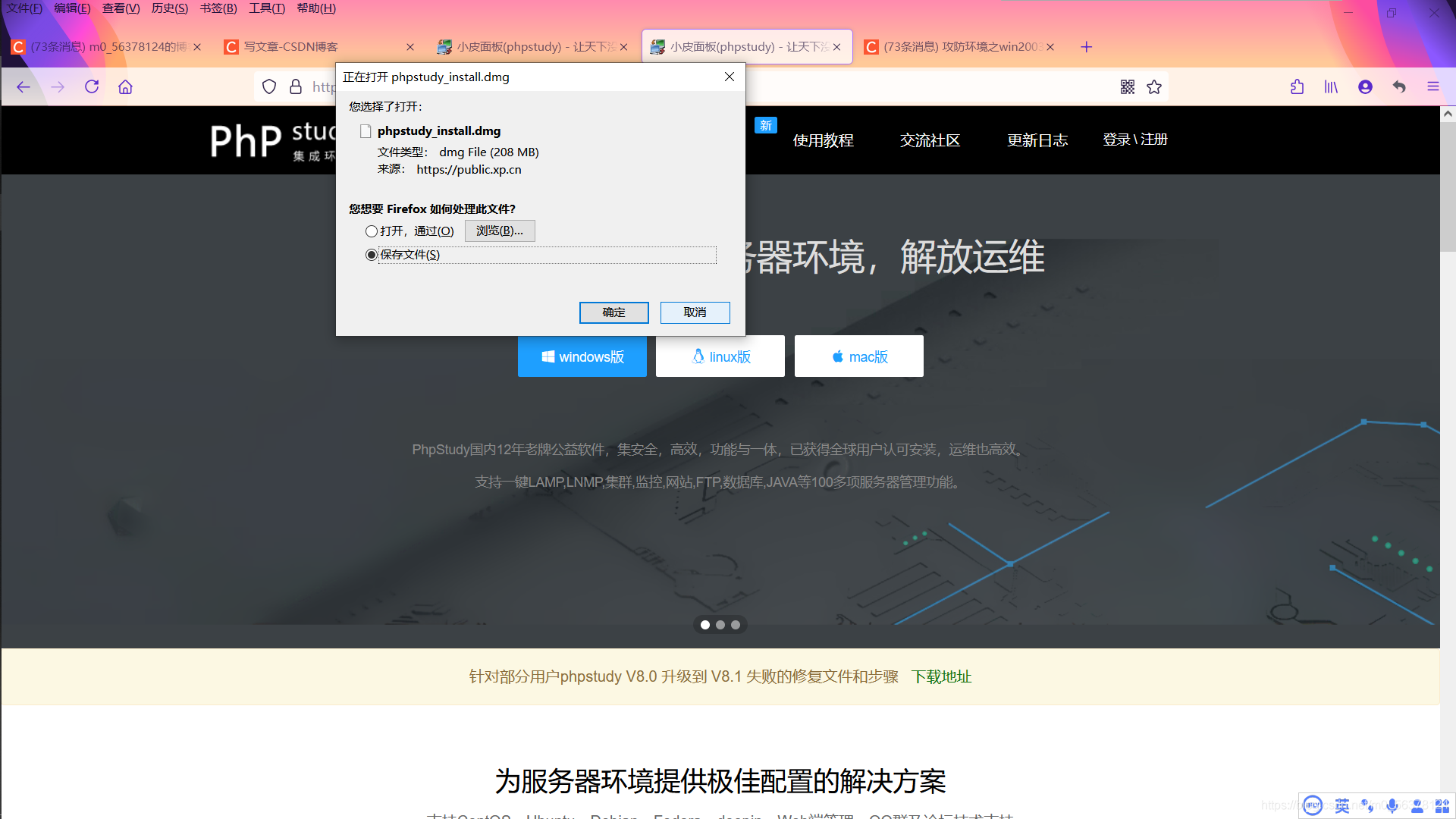Image resolution: width=1456 pixels, height=819 pixels.
Task: Click the IME user profile icon
Action: [1417, 806]
